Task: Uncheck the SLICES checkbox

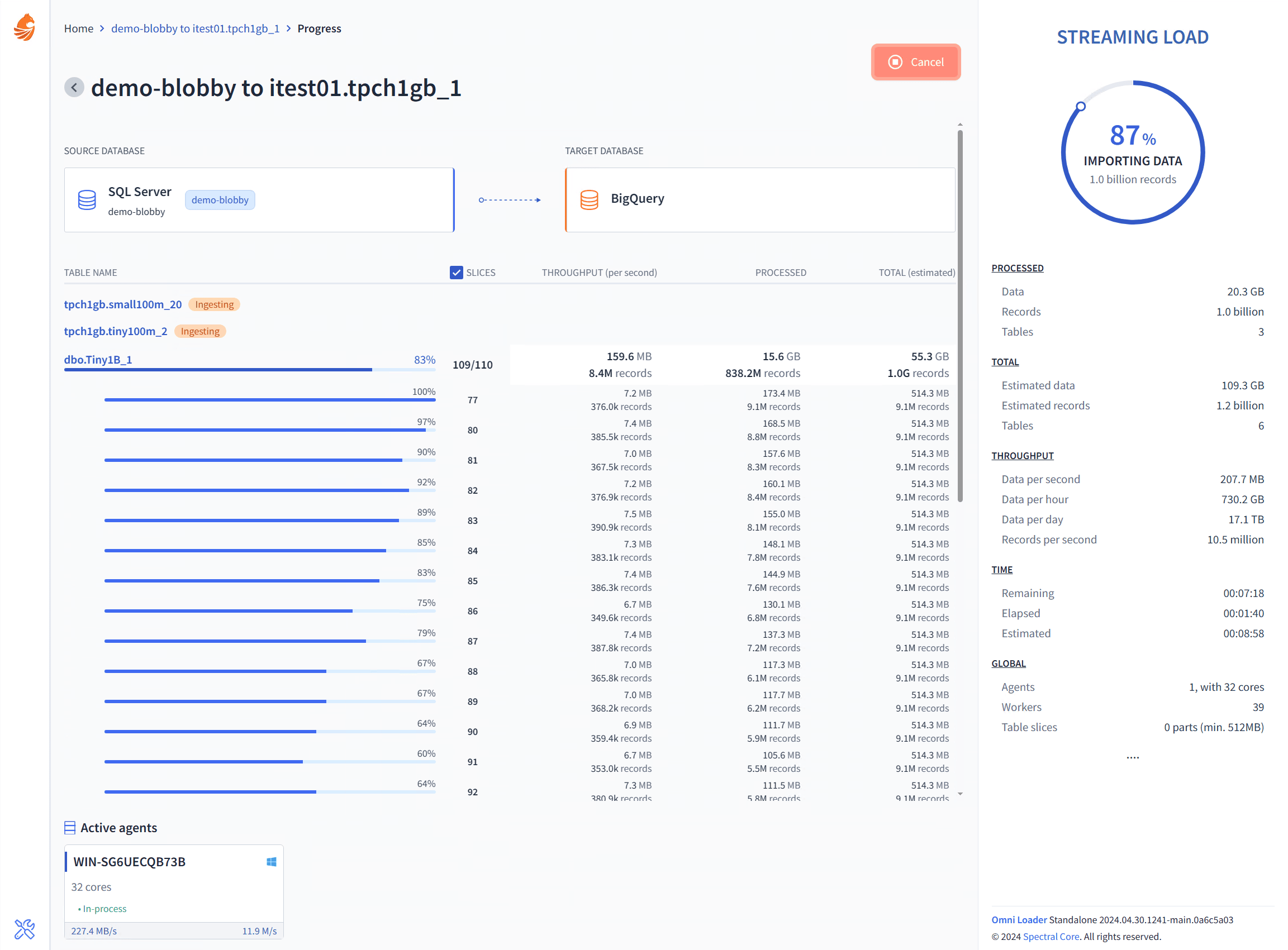Action: tap(456, 273)
